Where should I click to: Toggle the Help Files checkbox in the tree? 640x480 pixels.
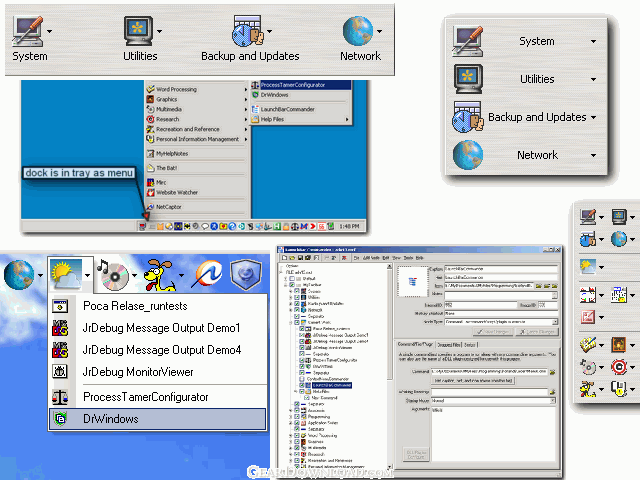click(x=302, y=391)
